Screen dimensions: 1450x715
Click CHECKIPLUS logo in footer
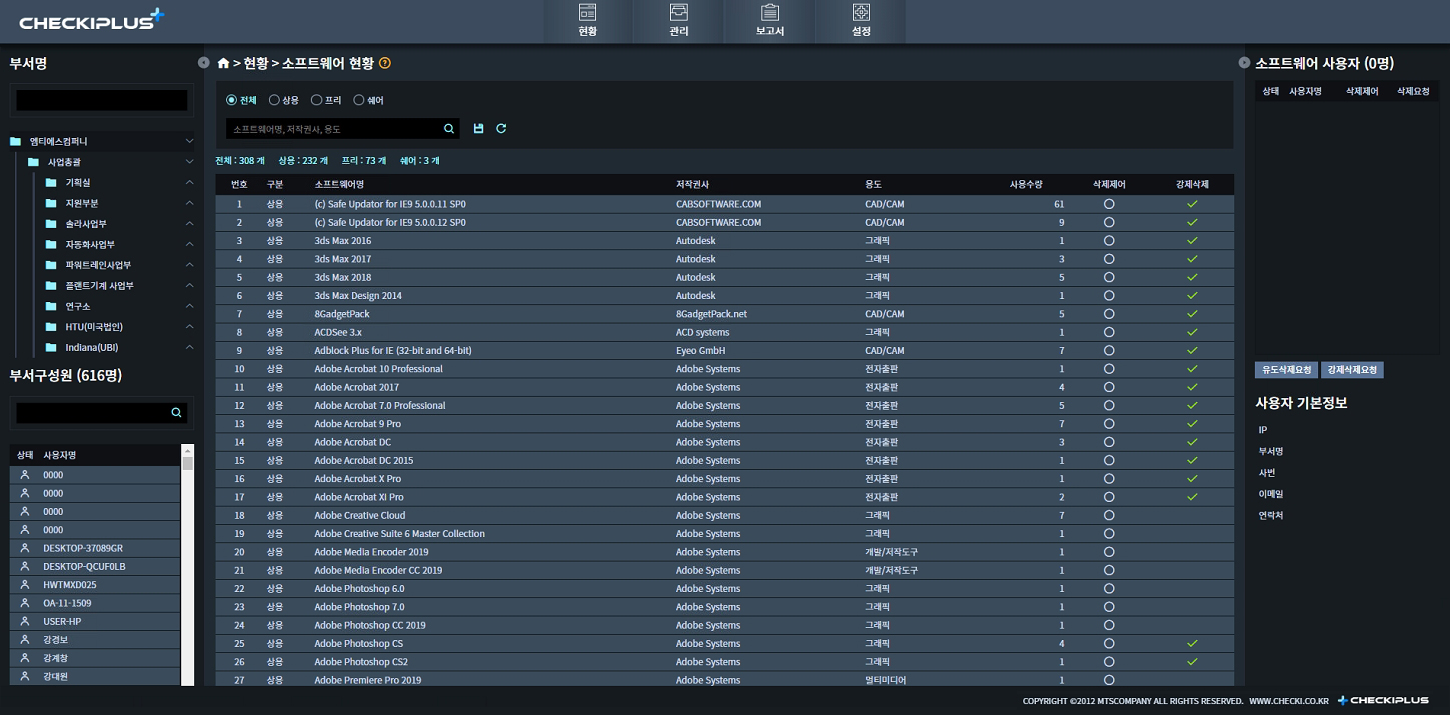pos(1384,701)
